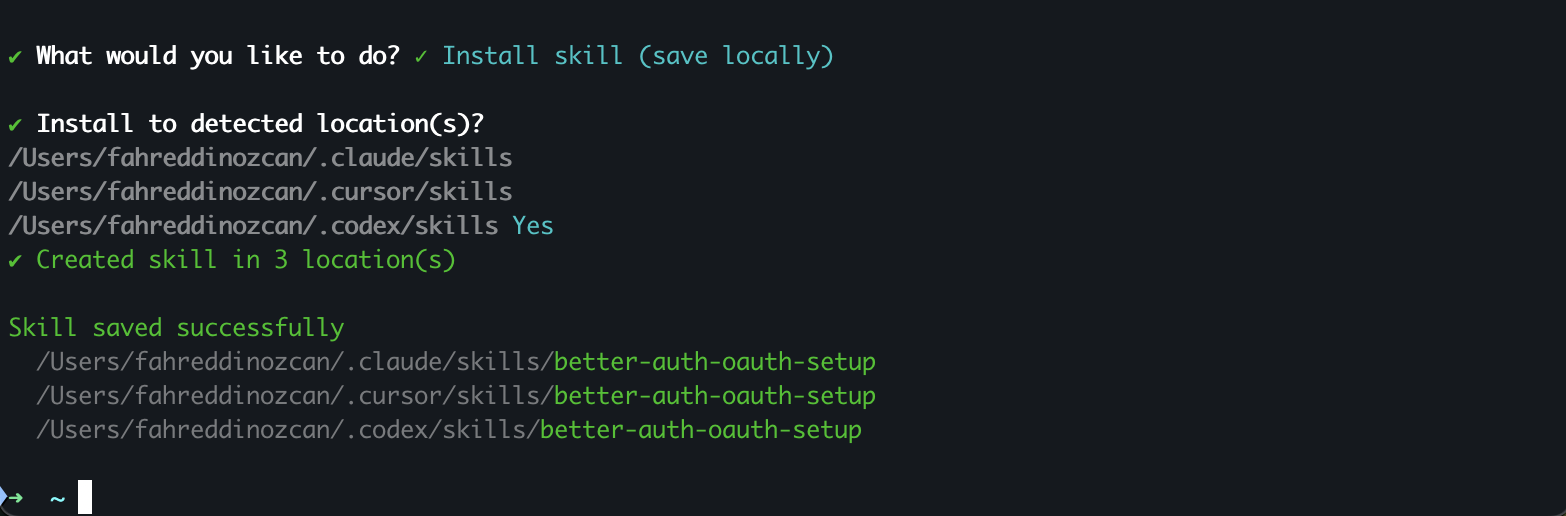1566x516 pixels.
Task: Click the "What would you like to do?" question
Action: click(x=218, y=56)
